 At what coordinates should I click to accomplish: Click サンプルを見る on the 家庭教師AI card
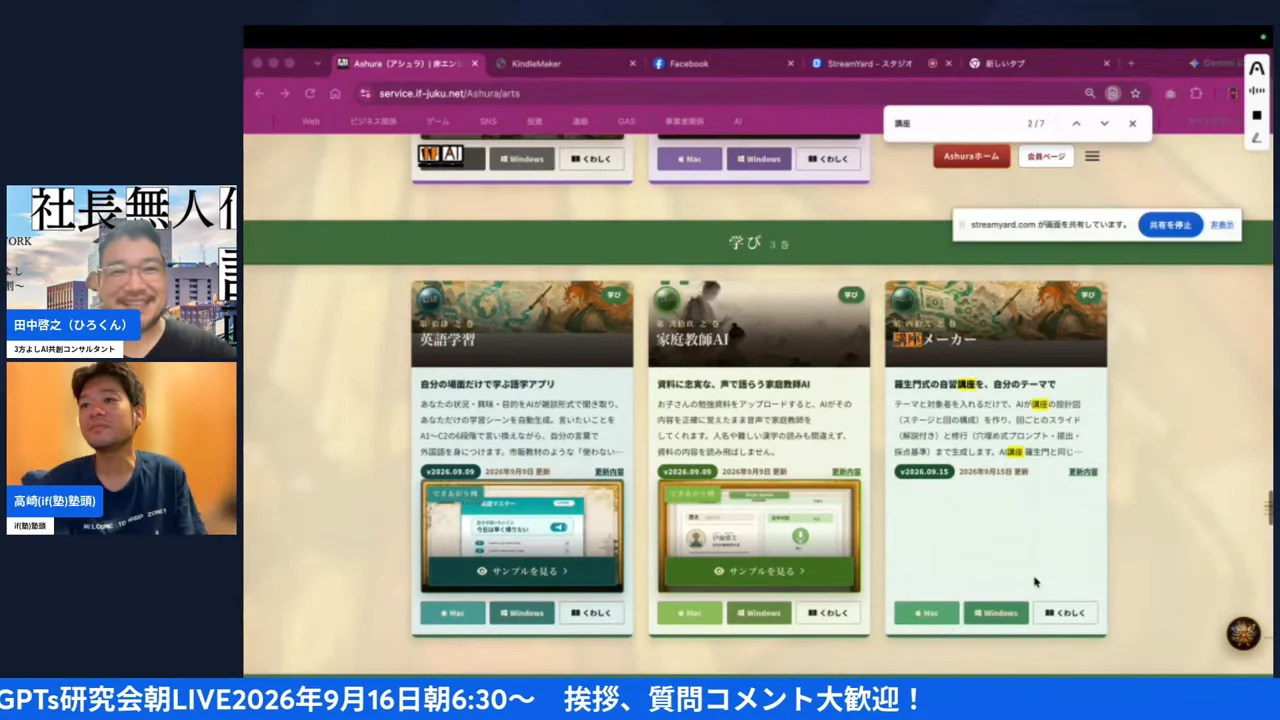[759, 571]
